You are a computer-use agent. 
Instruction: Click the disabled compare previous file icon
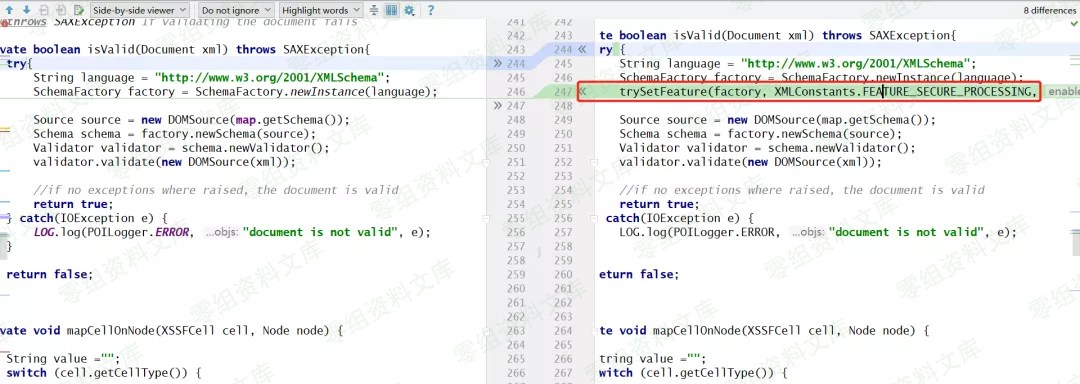click(44, 10)
